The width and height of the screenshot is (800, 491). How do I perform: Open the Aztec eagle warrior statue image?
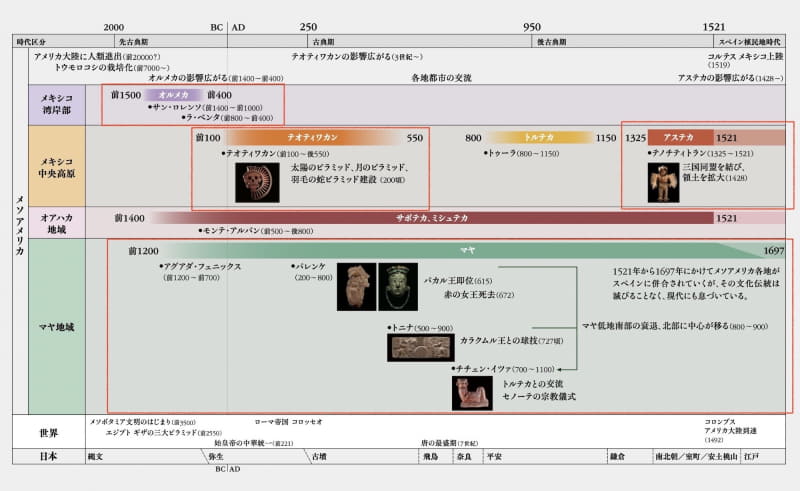click(x=663, y=182)
